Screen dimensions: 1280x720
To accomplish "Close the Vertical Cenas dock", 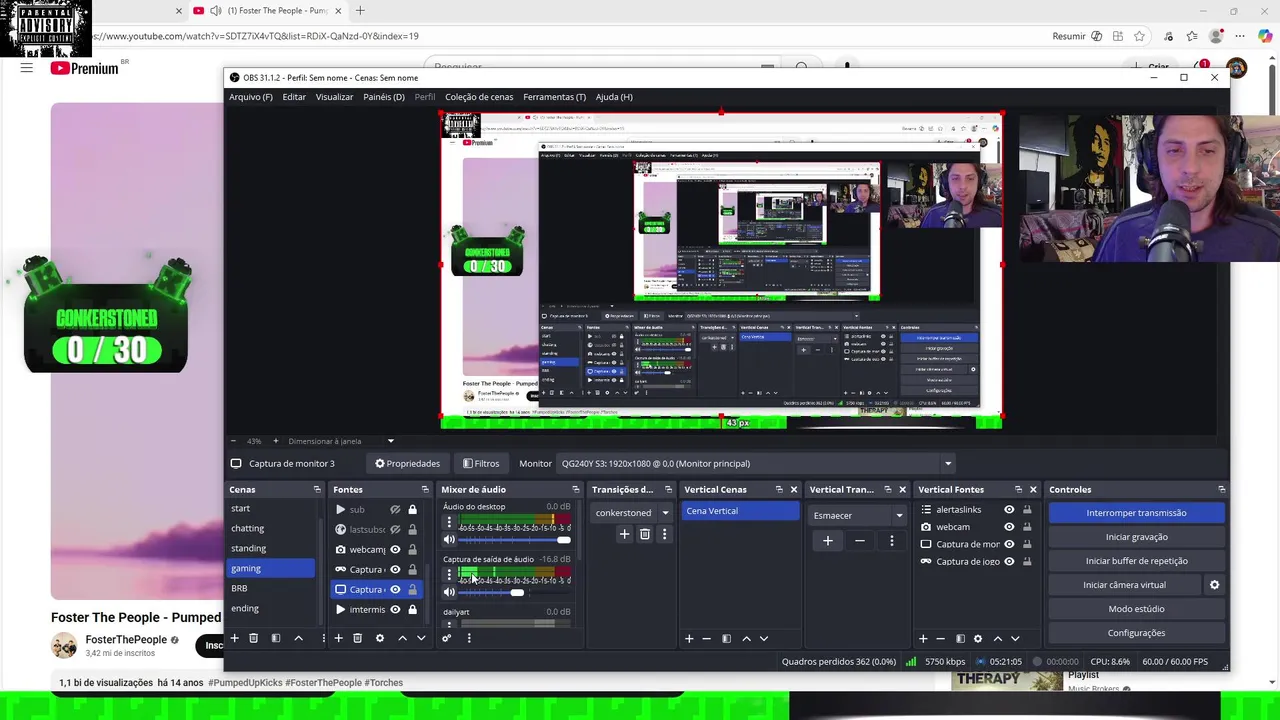I will 794,490.
